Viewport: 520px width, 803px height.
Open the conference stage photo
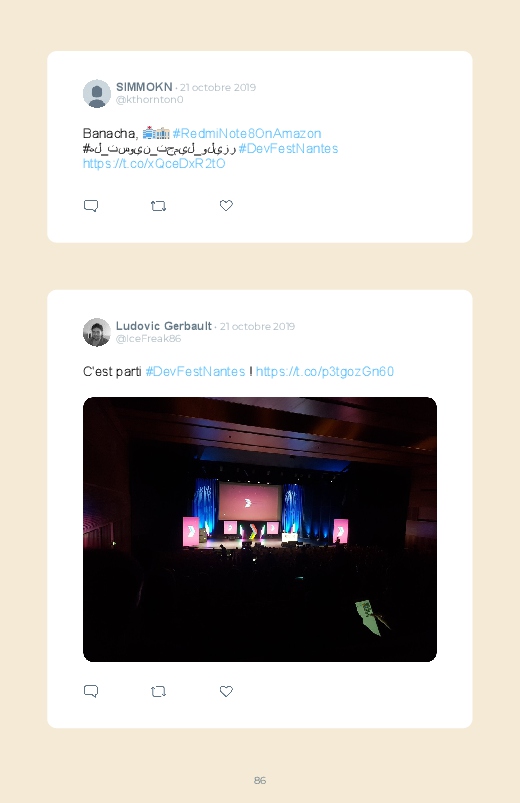click(260, 529)
